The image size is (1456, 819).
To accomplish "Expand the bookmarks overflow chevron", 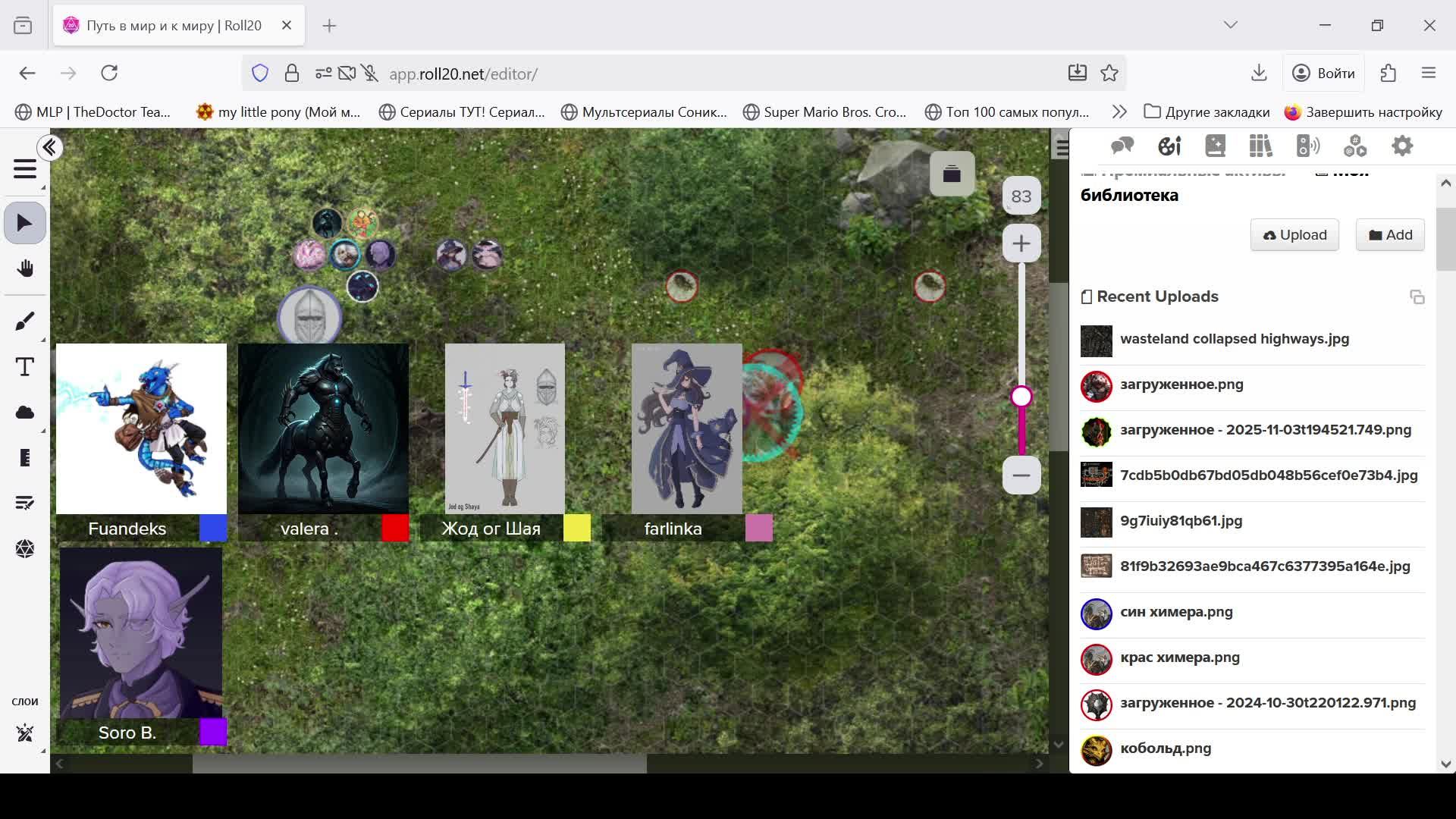I will [x=1119, y=111].
